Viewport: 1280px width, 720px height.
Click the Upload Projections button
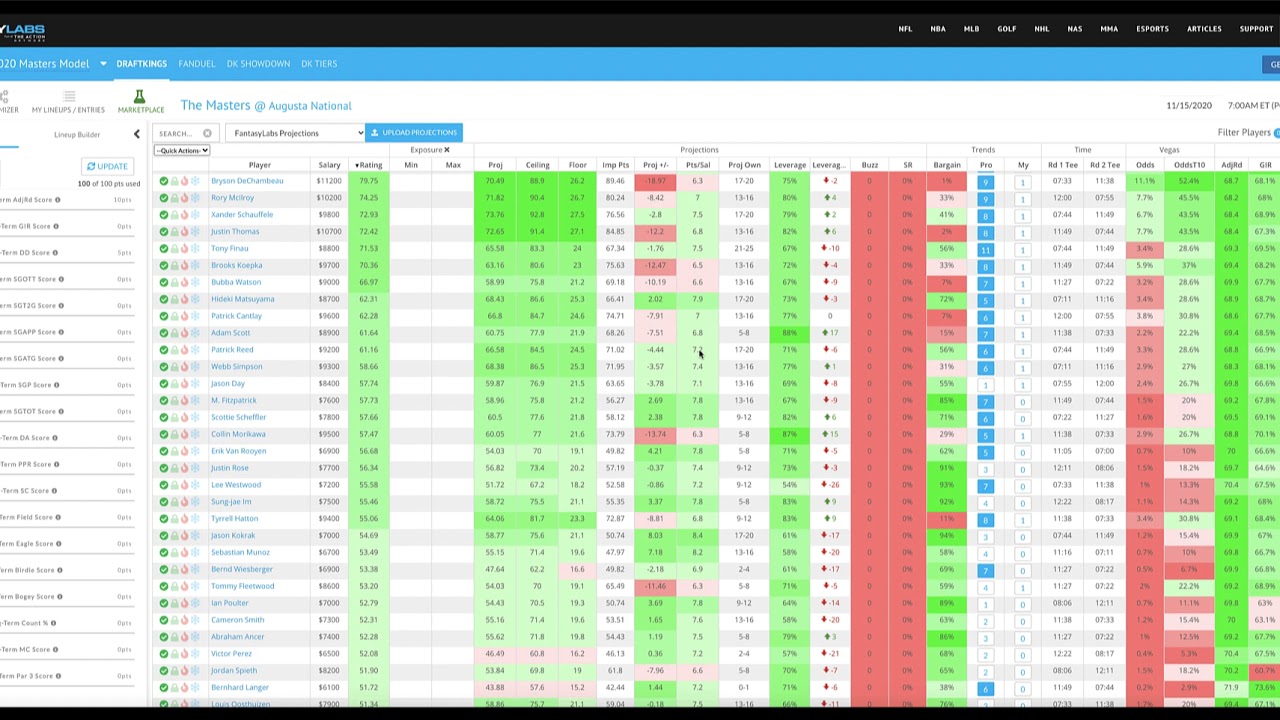413,133
